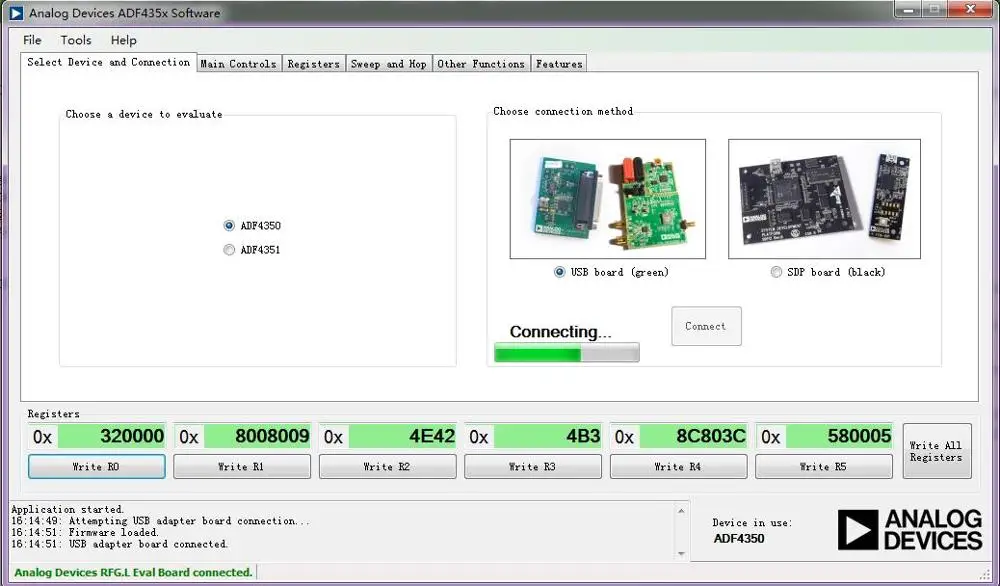Switch to the Main Controls tab
This screenshot has width=1000, height=586.
coord(239,64)
